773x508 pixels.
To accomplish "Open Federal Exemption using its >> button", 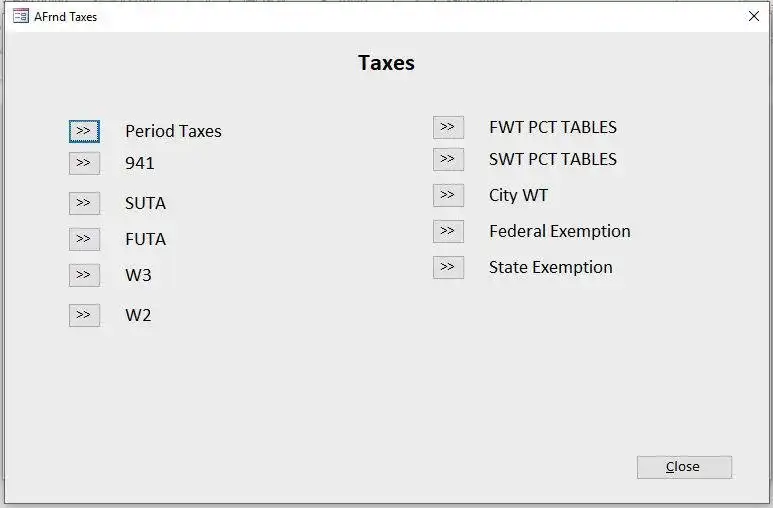I will 448,231.
